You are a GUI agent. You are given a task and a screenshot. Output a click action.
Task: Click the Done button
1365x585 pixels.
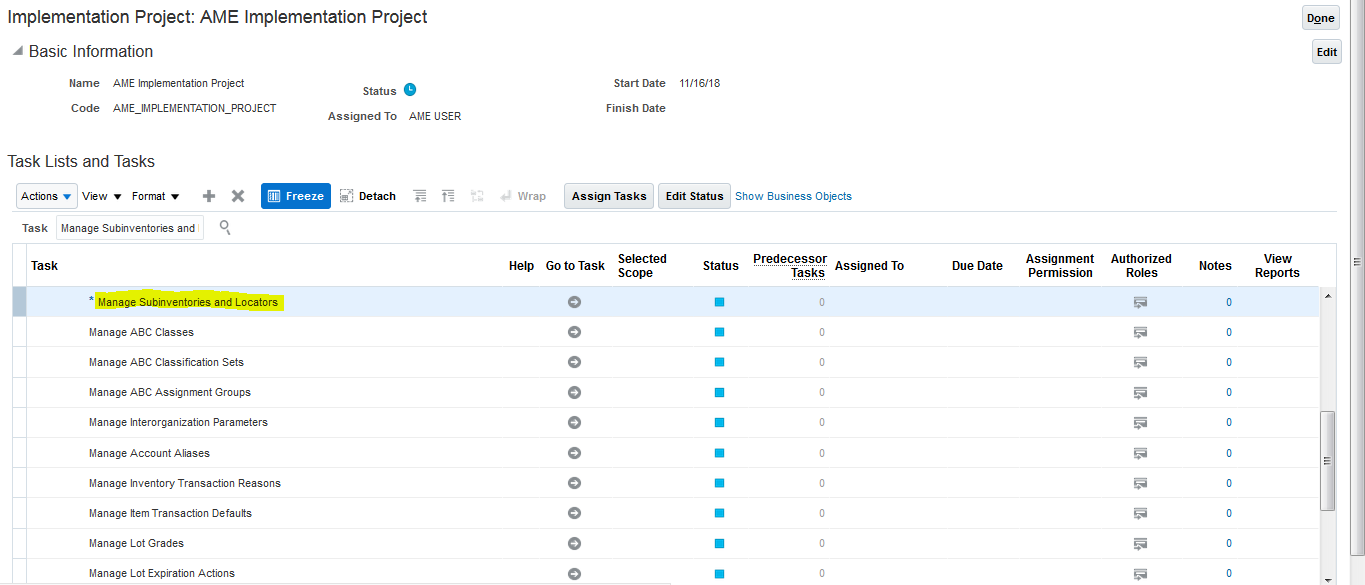click(x=1320, y=18)
